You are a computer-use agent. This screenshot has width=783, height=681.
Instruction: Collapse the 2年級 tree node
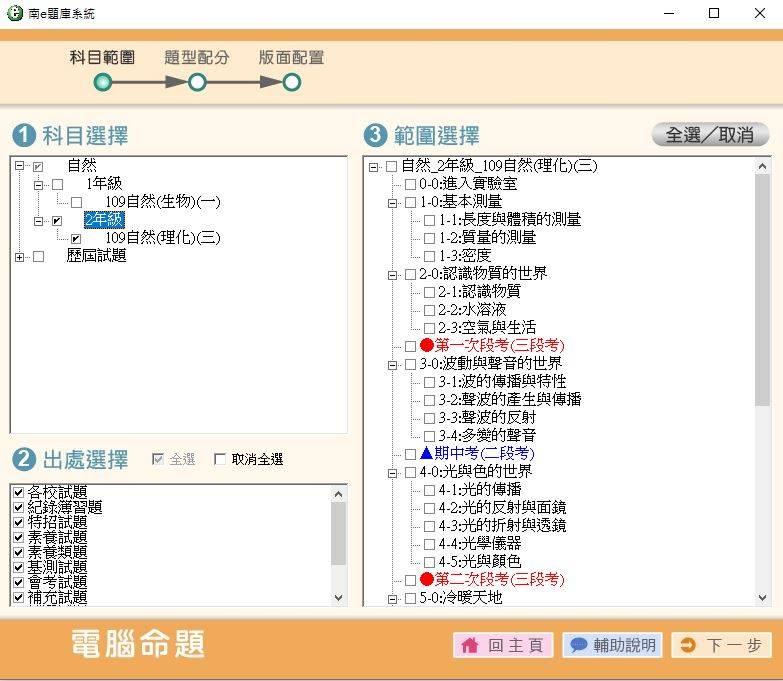point(38,221)
